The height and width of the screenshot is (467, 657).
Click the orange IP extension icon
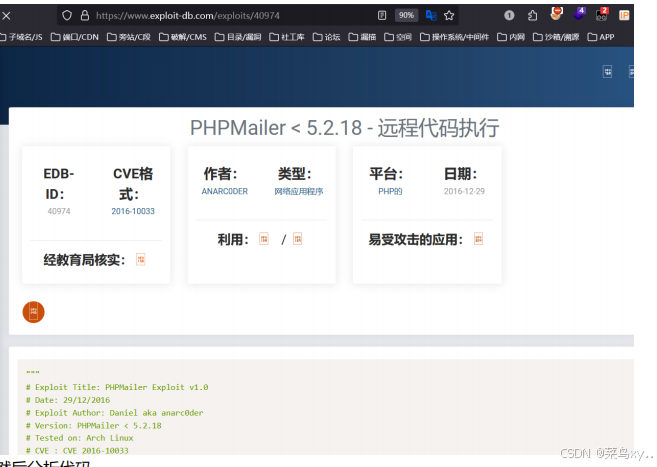[x=624, y=15]
